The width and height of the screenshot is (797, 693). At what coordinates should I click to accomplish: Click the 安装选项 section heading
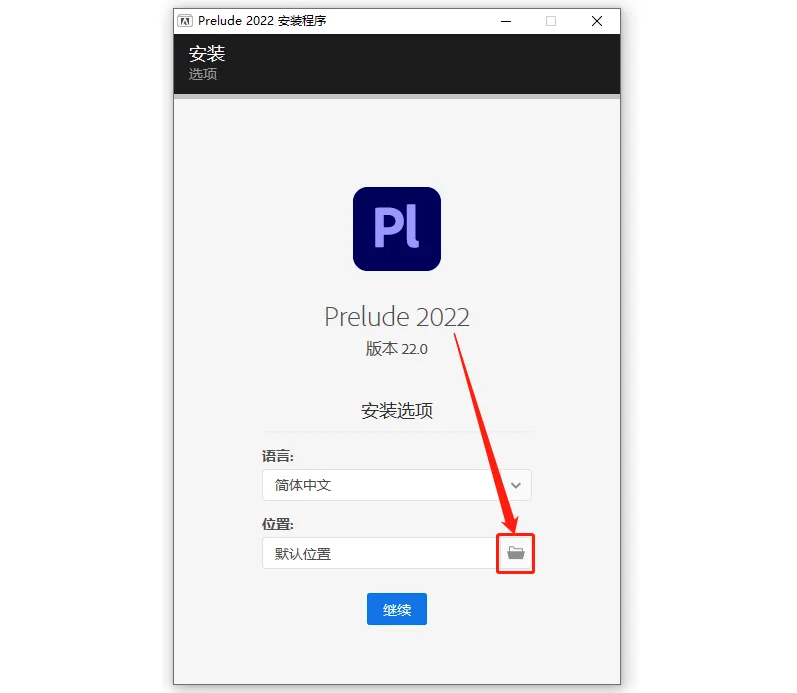(396, 411)
